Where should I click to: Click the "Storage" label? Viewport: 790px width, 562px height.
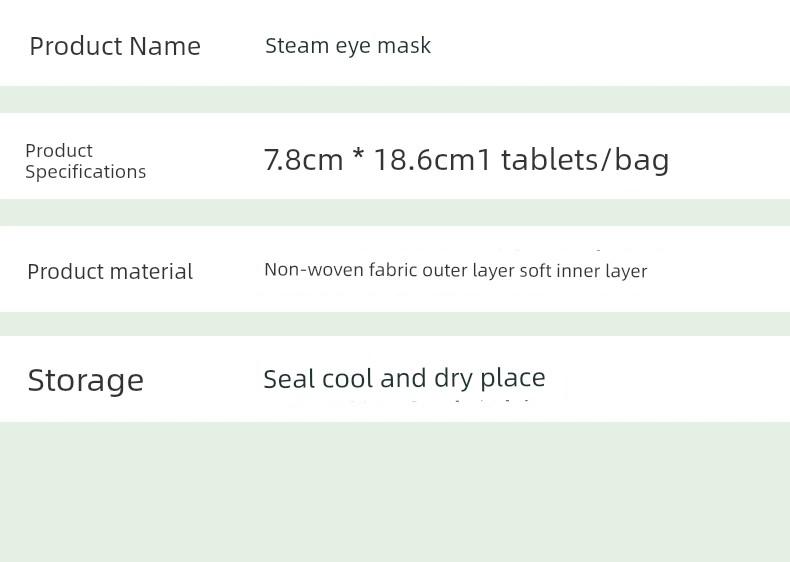click(86, 380)
